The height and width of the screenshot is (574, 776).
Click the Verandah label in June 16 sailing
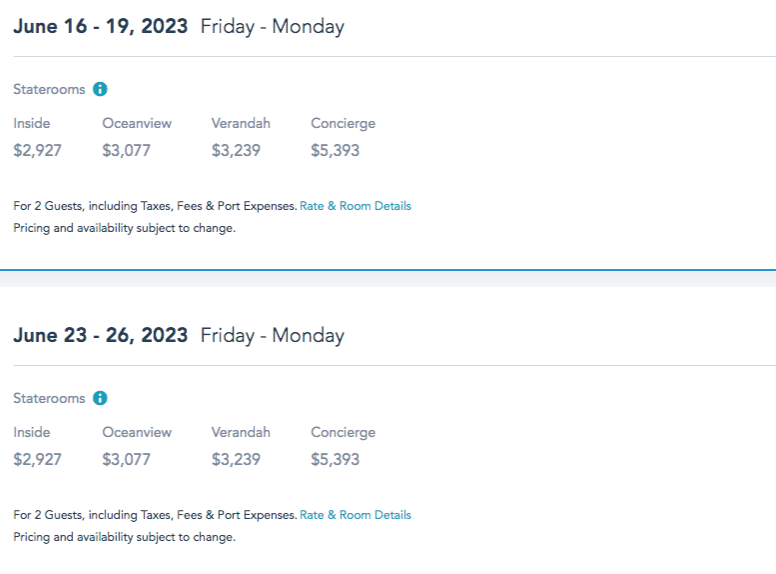(241, 123)
